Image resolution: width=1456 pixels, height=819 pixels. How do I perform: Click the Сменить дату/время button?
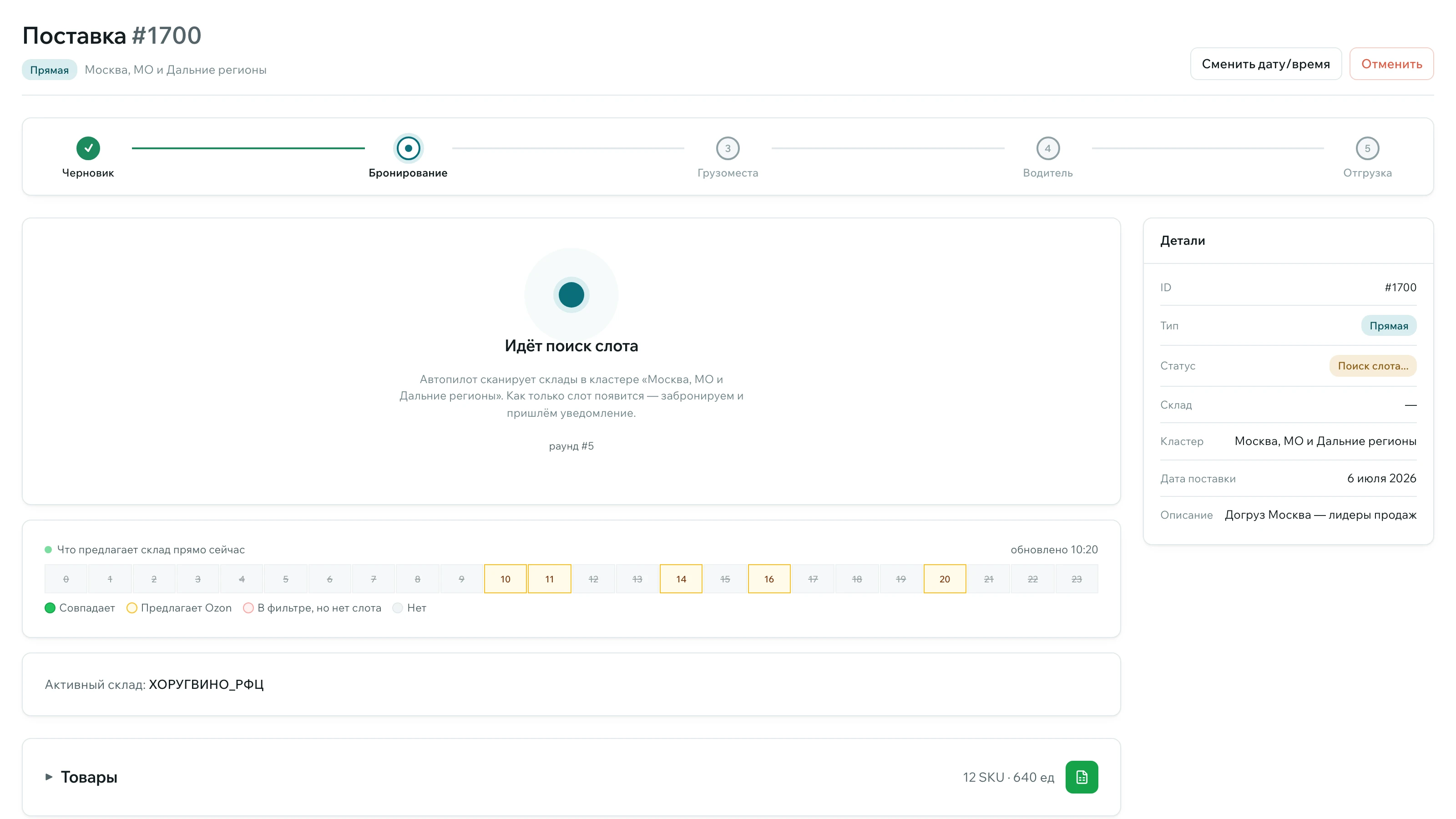click(x=1265, y=64)
